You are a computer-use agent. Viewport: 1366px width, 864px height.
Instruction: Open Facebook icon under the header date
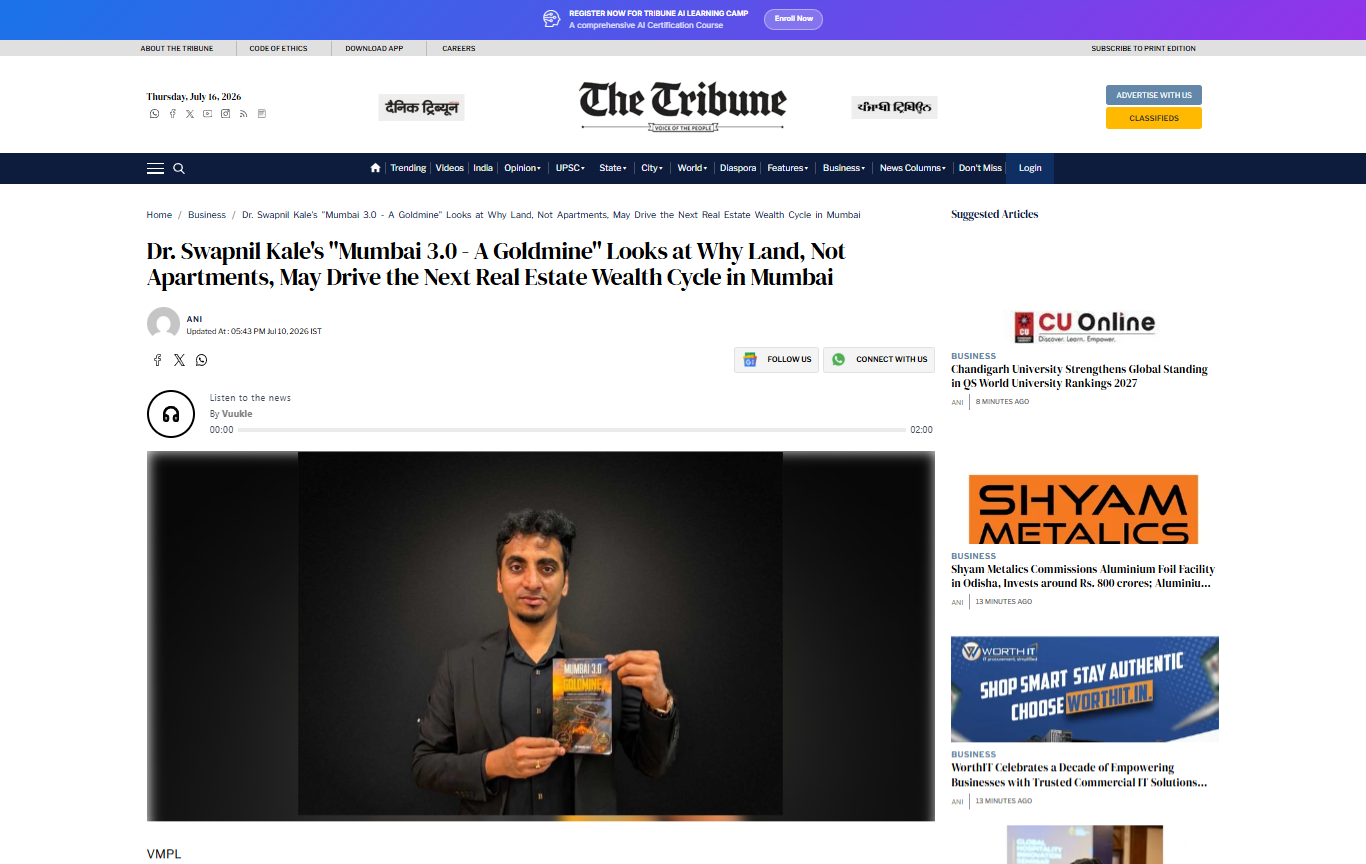point(172,114)
